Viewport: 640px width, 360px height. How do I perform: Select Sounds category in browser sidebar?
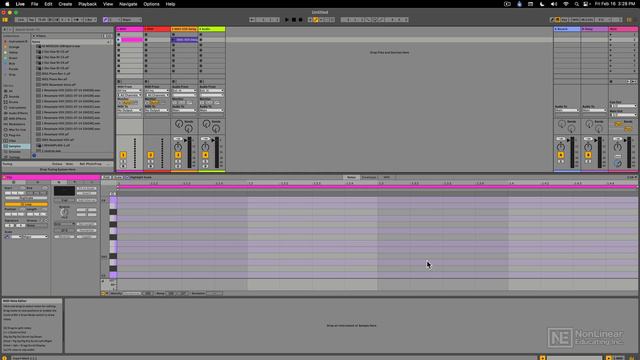coord(13,97)
